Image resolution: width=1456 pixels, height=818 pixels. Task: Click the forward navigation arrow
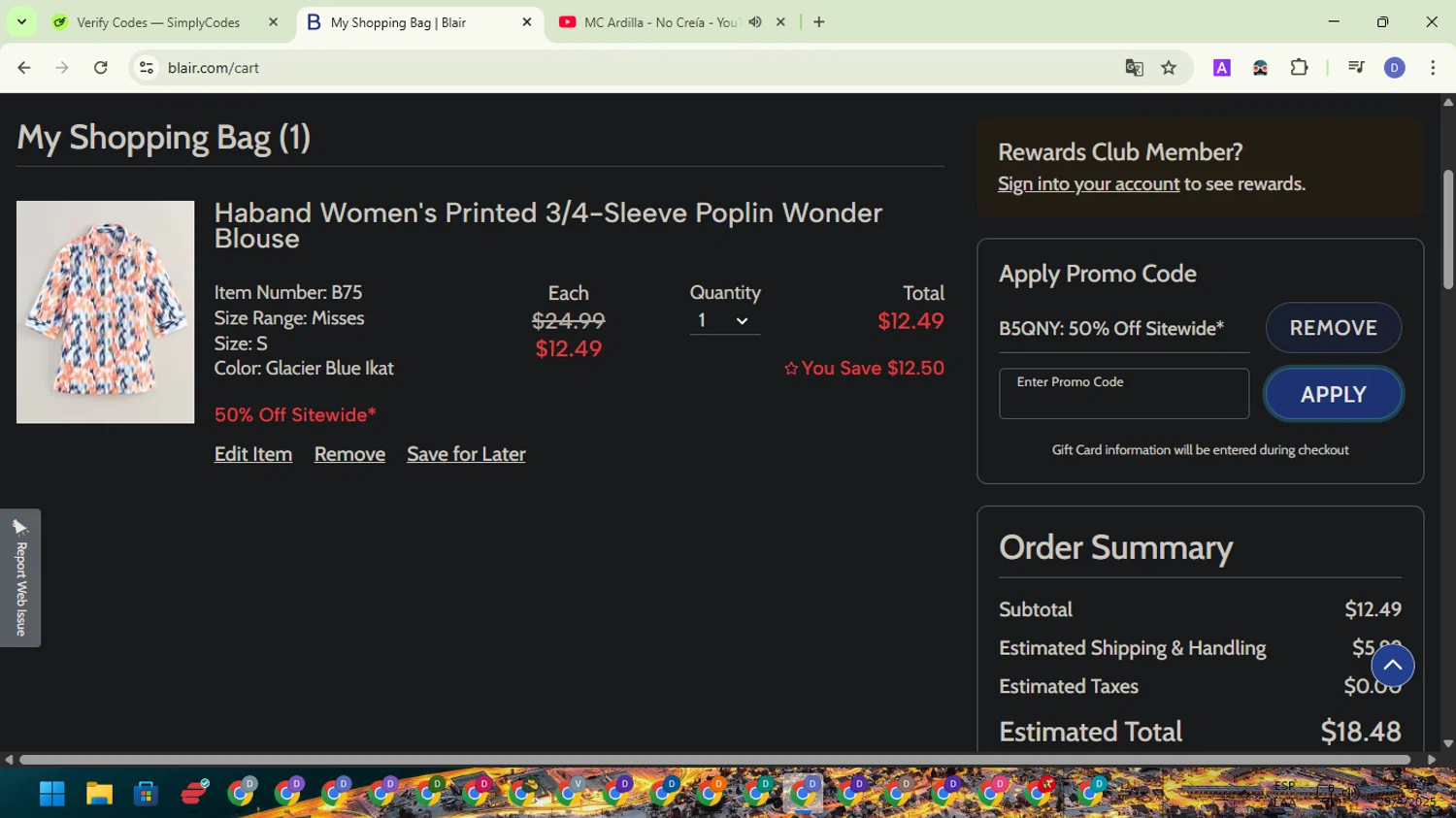click(x=62, y=68)
